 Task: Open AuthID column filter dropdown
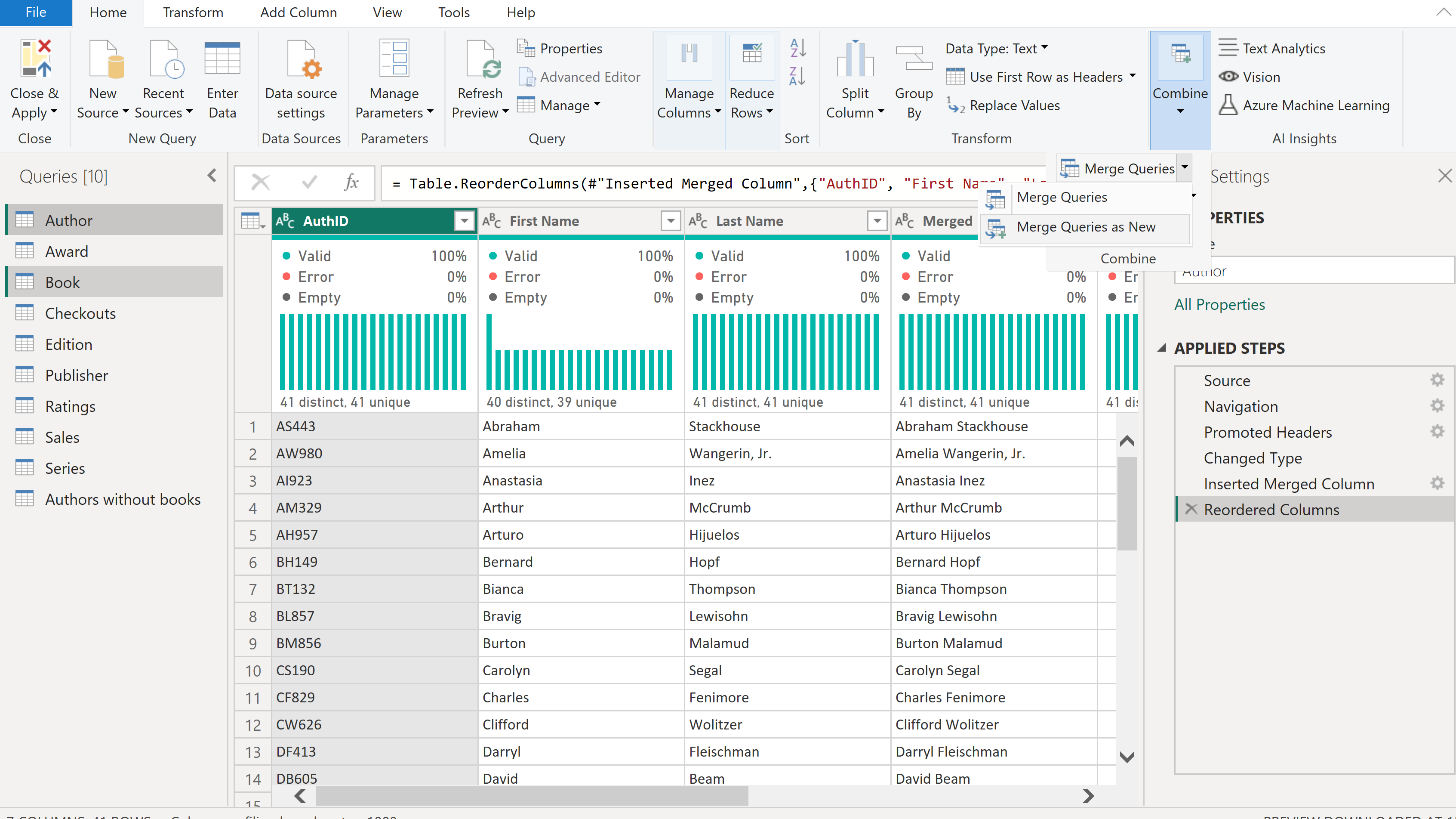[464, 221]
